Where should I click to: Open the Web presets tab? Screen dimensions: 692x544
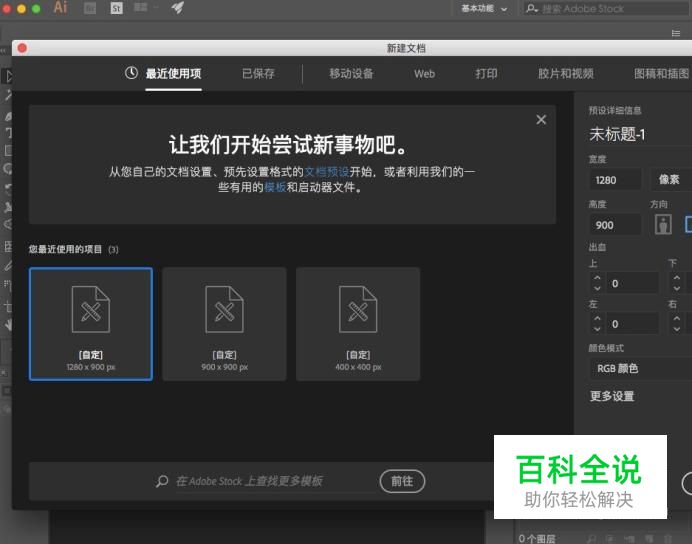(424, 74)
